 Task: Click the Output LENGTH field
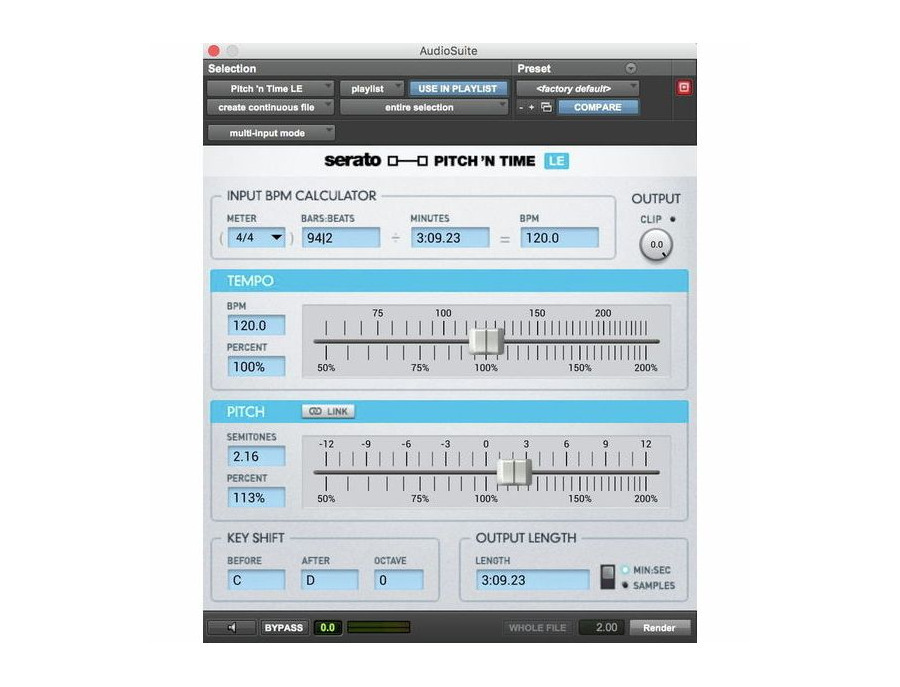[533, 580]
